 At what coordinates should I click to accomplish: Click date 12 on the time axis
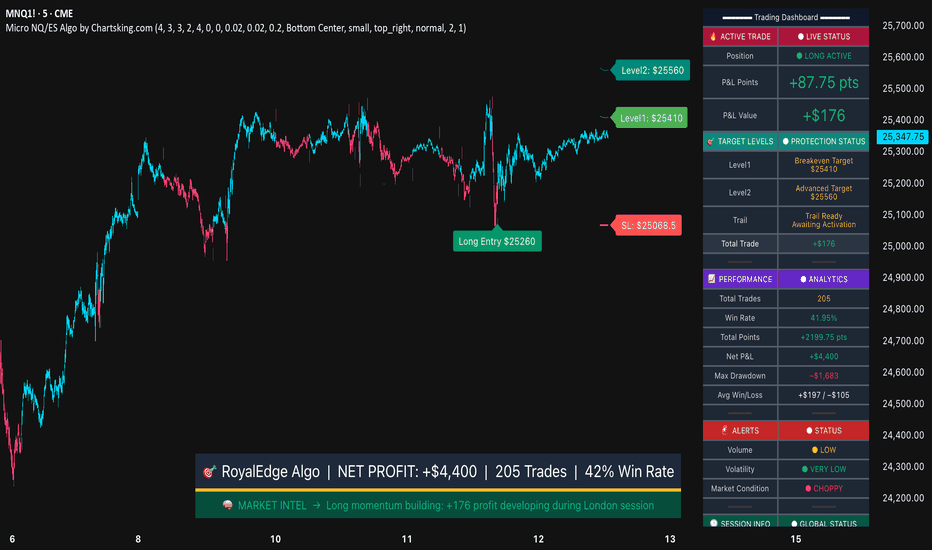[538, 539]
